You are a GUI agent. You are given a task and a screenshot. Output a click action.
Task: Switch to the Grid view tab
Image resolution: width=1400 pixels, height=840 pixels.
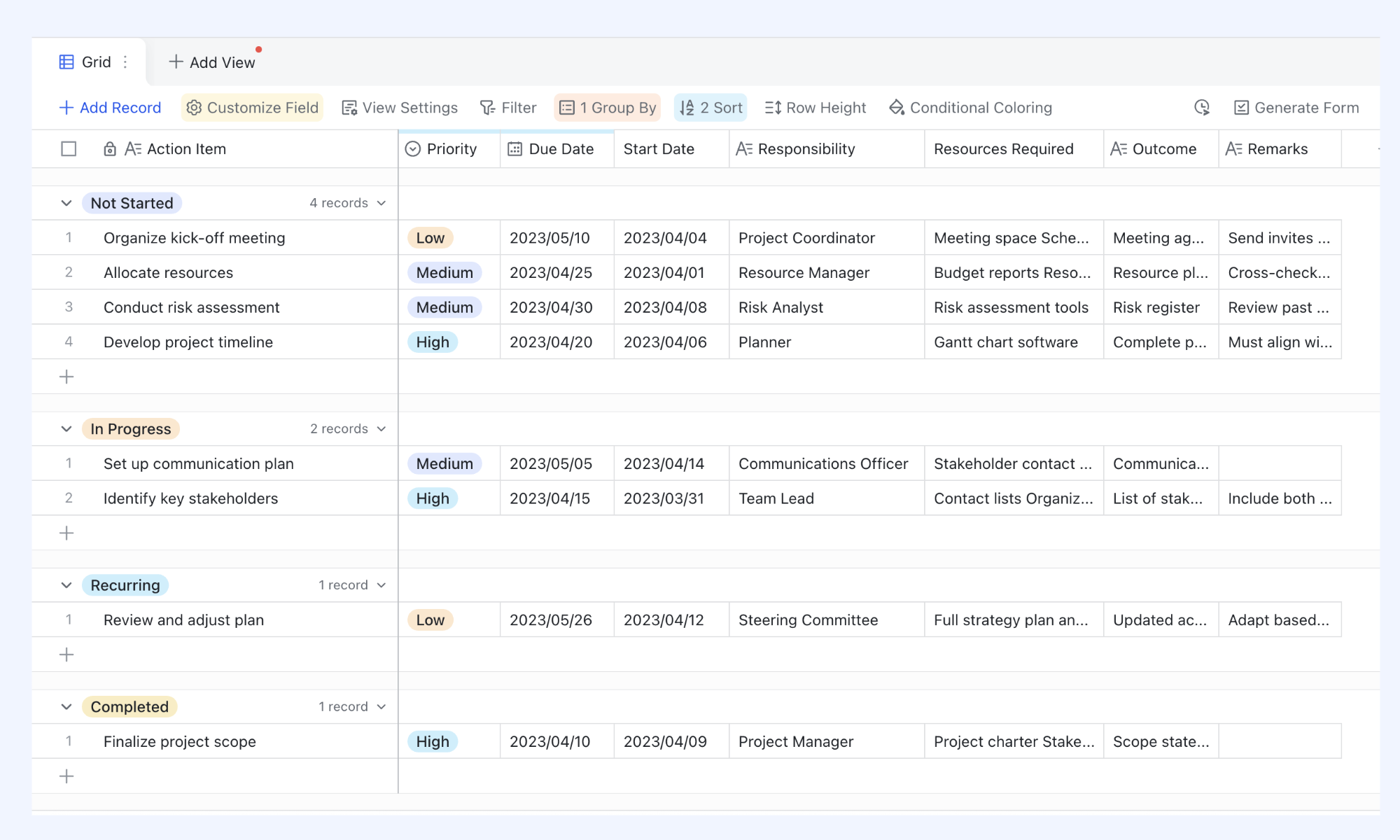click(85, 62)
